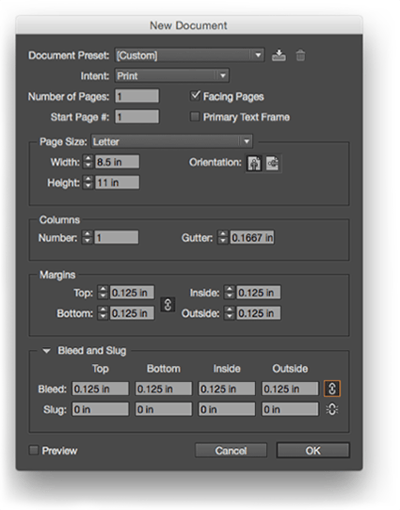This screenshot has height=510, width=400.
Task: Enable the Primary Text Frame checkbox
Action: (x=194, y=117)
